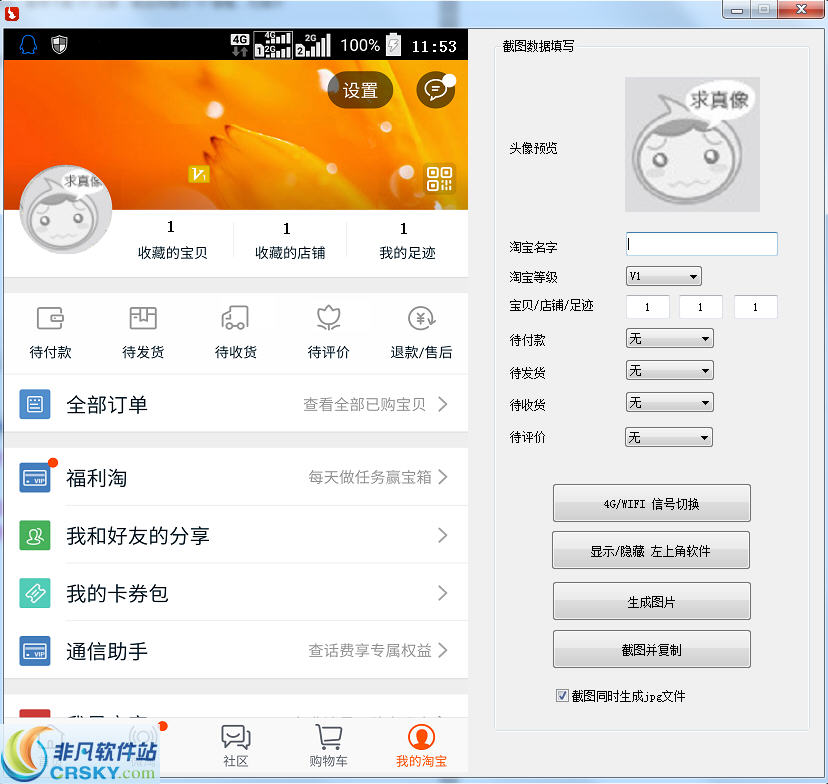Open 待评价 flower icon
Image resolution: width=828 pixels, height=784 pixels.
pos(328,318)
